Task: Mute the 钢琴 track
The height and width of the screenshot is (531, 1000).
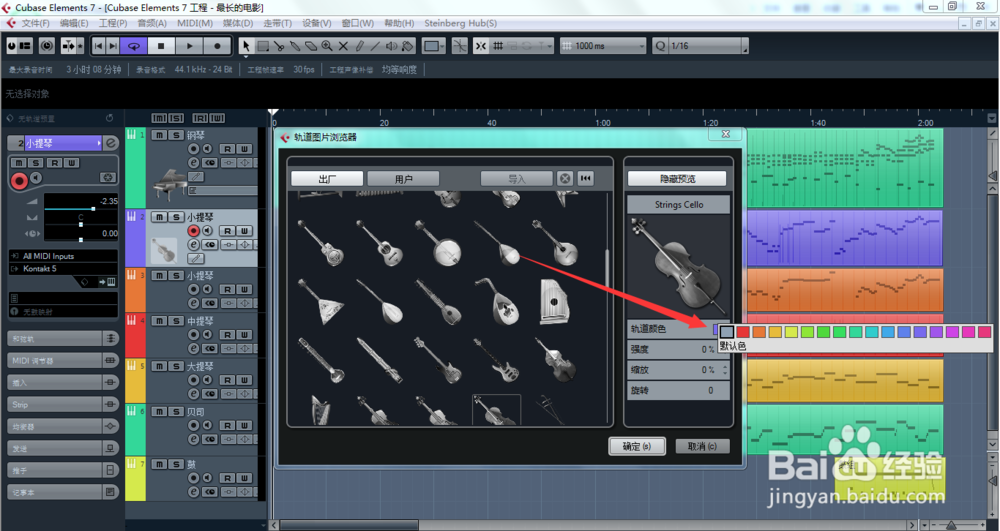Action: tap(159, 135)
